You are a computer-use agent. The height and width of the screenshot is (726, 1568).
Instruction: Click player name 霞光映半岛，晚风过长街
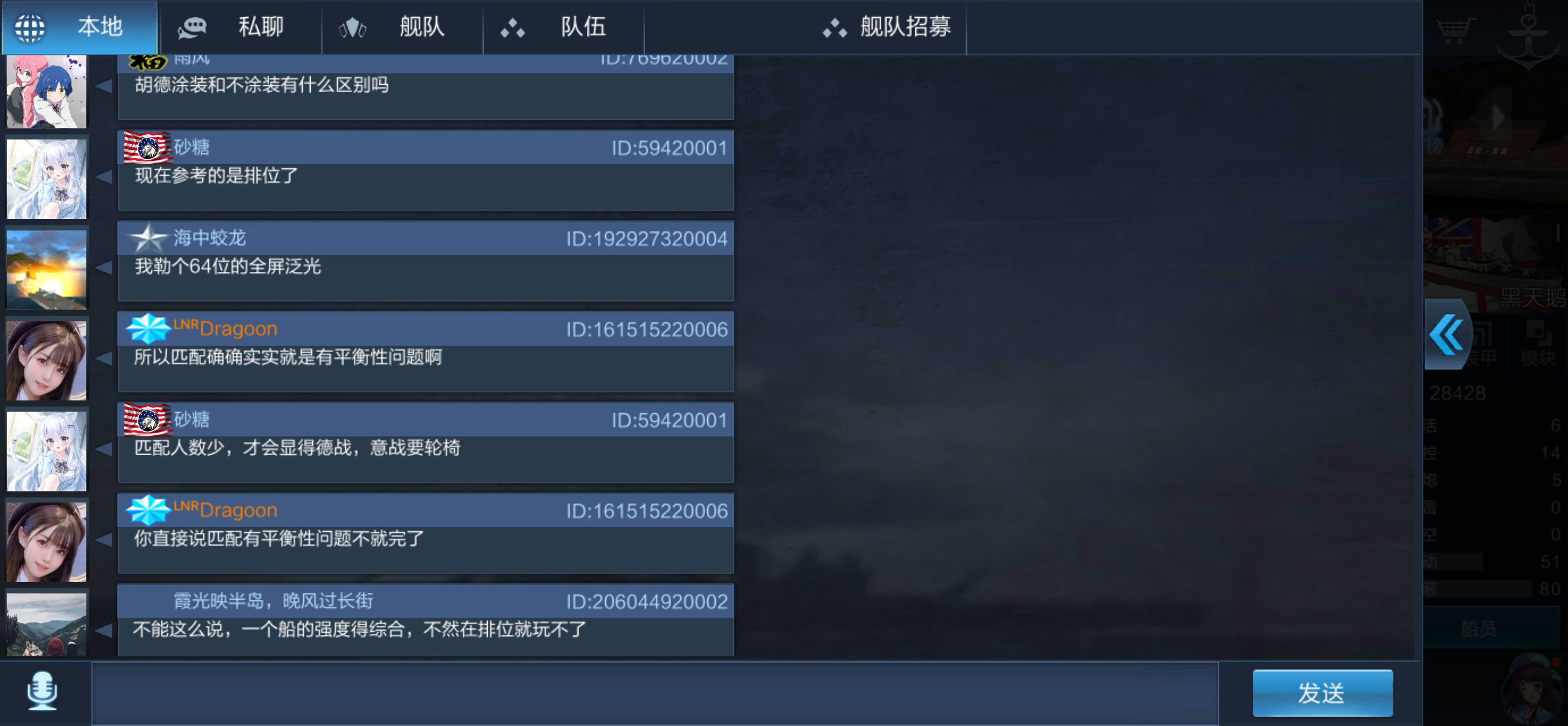point(273,600)
